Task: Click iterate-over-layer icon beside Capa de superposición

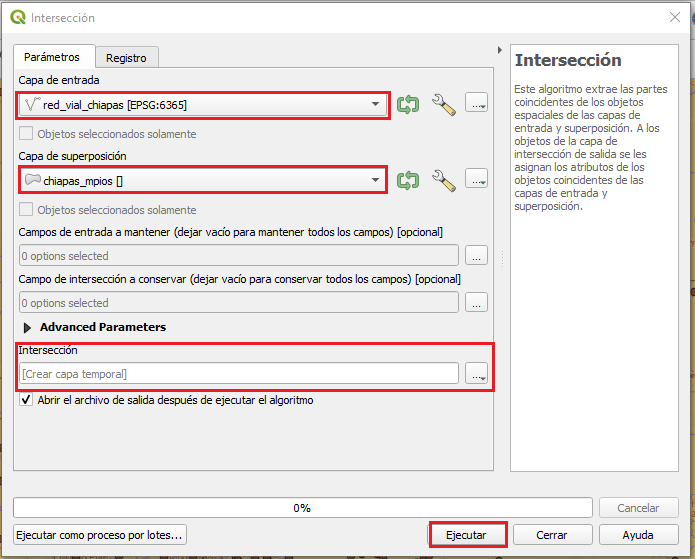Action: (x=408, y=180)
